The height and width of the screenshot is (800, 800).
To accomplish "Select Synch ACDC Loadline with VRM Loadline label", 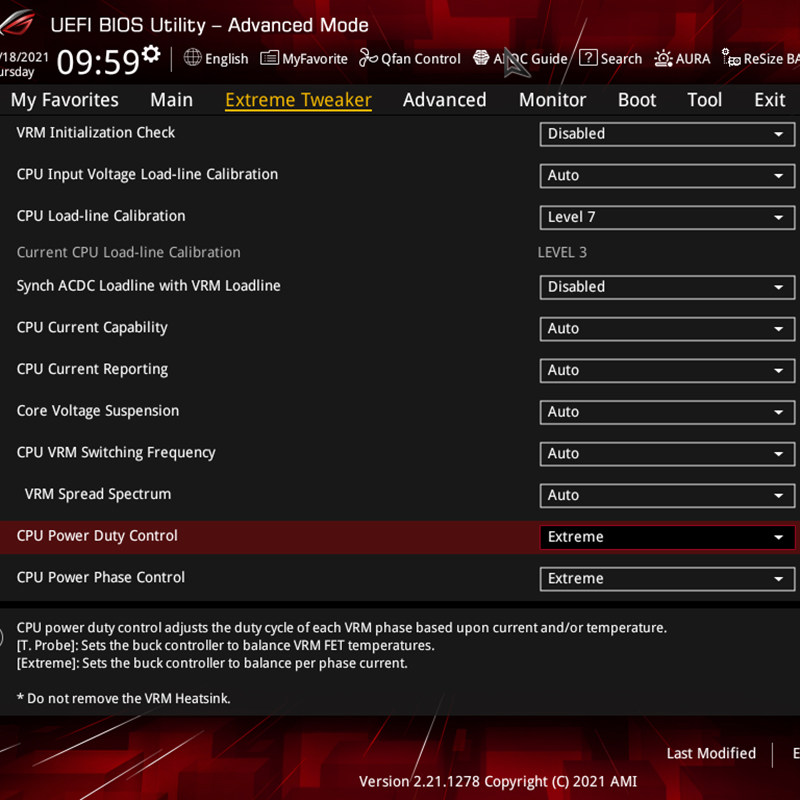I will point(148,286).
